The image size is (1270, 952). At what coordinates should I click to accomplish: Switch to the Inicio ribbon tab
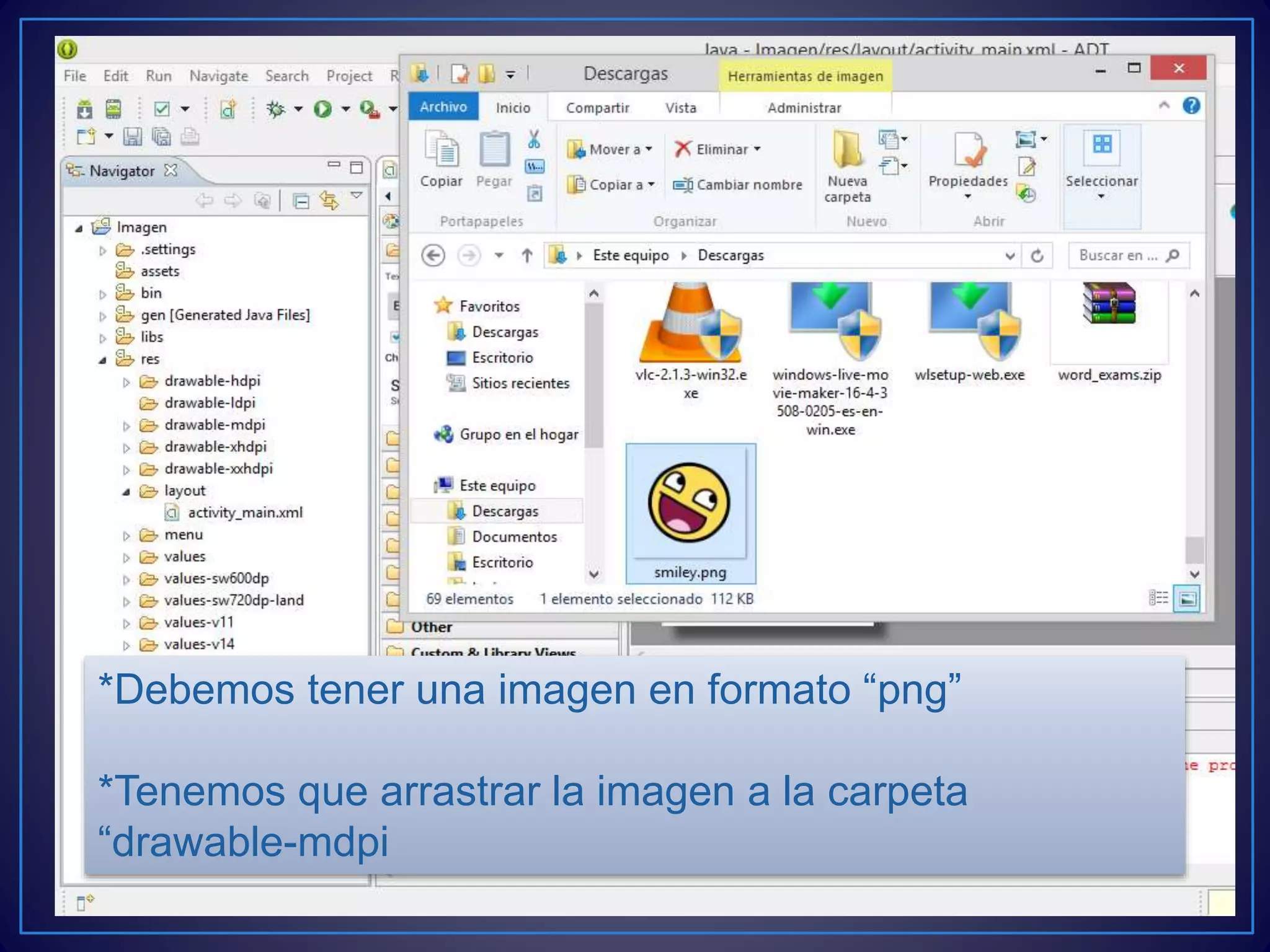(x=513, y=108)
